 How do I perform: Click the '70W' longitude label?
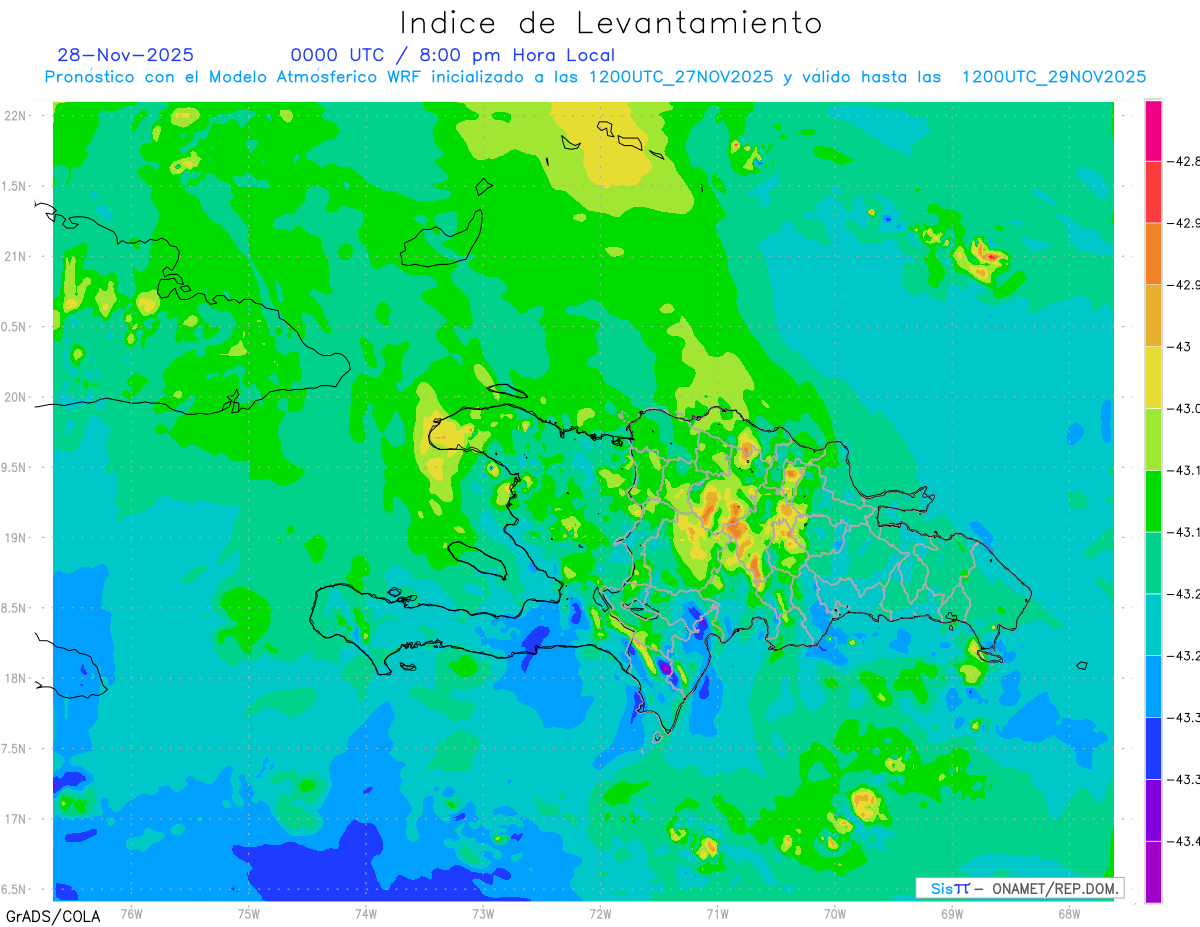coord(835,914)
